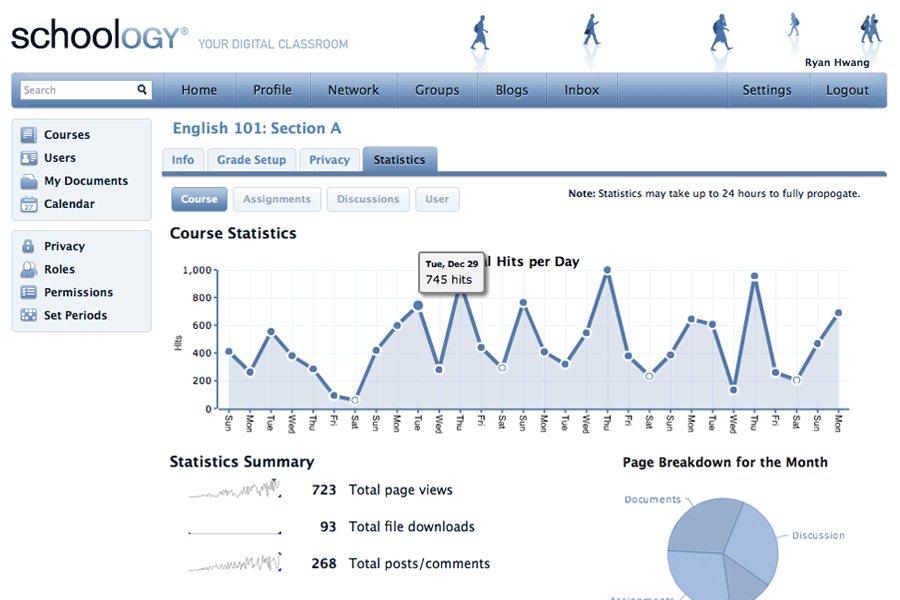The width and height of the screenshot is (900, 600).
Task: Click the Privacy folder icon in sidebar
Action: 28,246
